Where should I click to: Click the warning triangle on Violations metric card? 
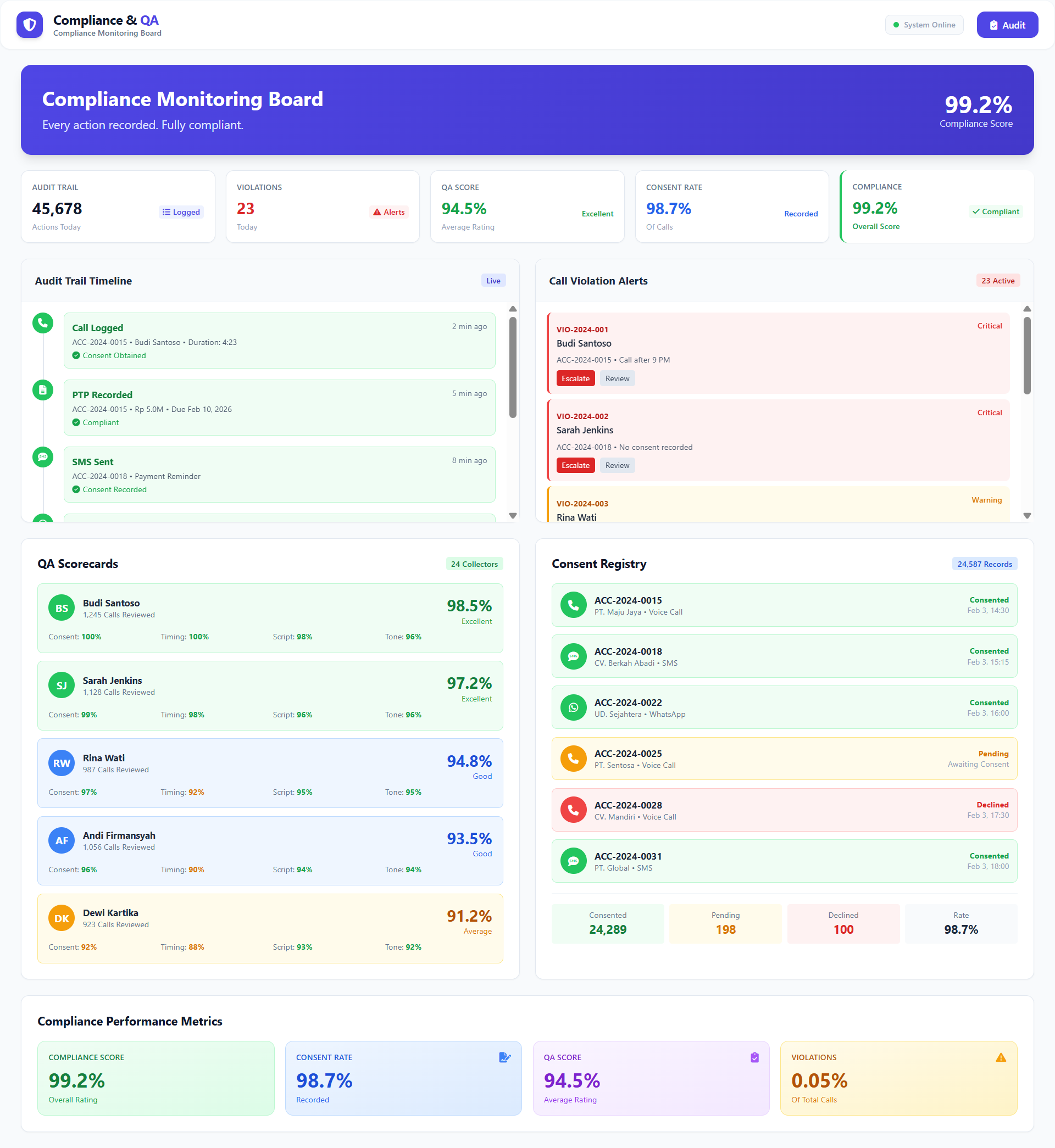pos(1001,1057)
